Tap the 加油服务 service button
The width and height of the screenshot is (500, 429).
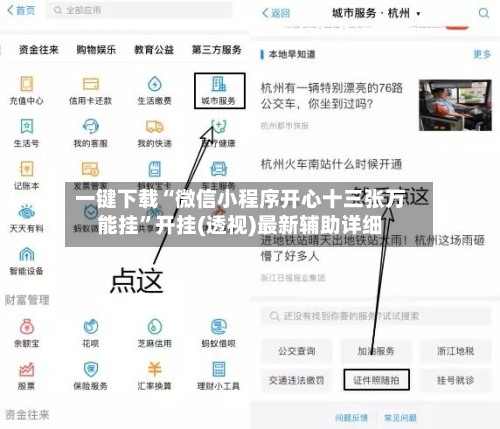tap(376, 351)
